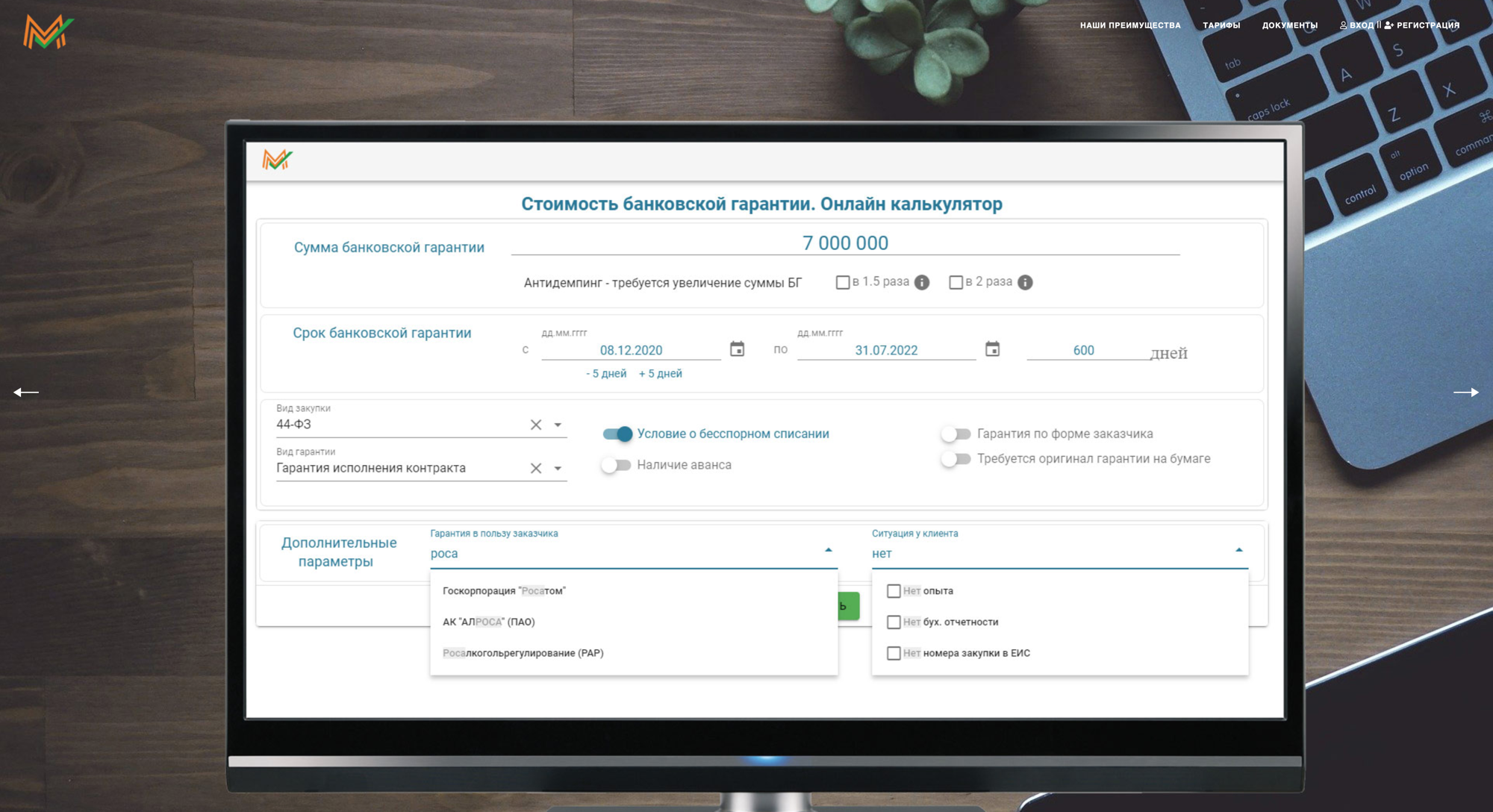
Task: Click the 'Вход' login link
Action: tap(1356, 25)
